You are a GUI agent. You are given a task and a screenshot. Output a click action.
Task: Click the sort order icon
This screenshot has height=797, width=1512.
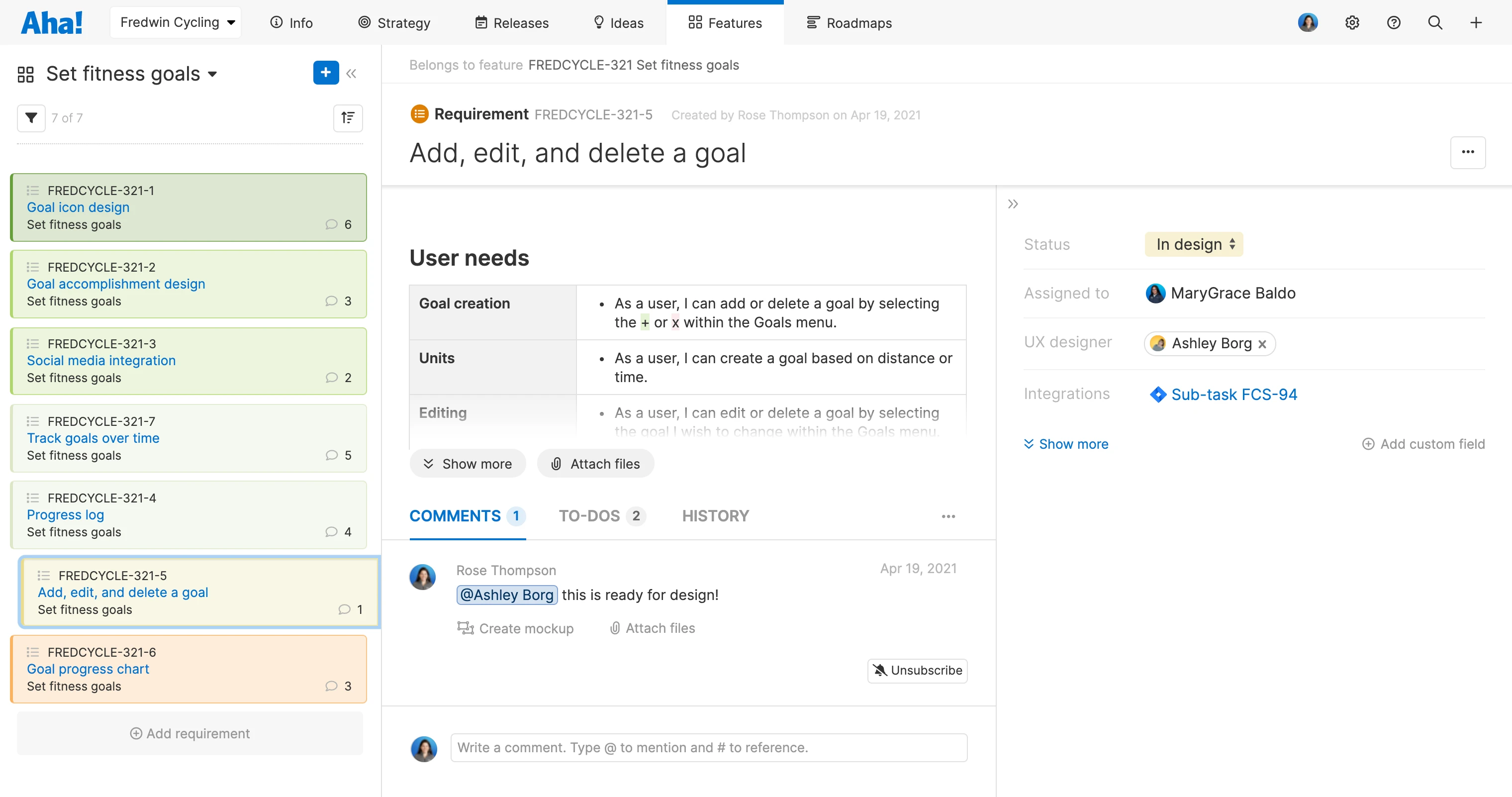coord(348,118)
